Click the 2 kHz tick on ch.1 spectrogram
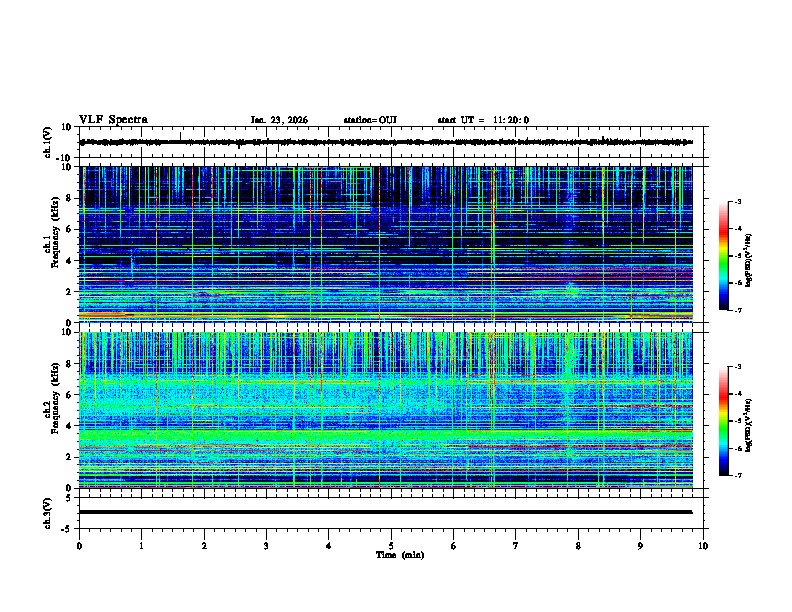This screenshot has width=792, height=612. pos(71,292)
